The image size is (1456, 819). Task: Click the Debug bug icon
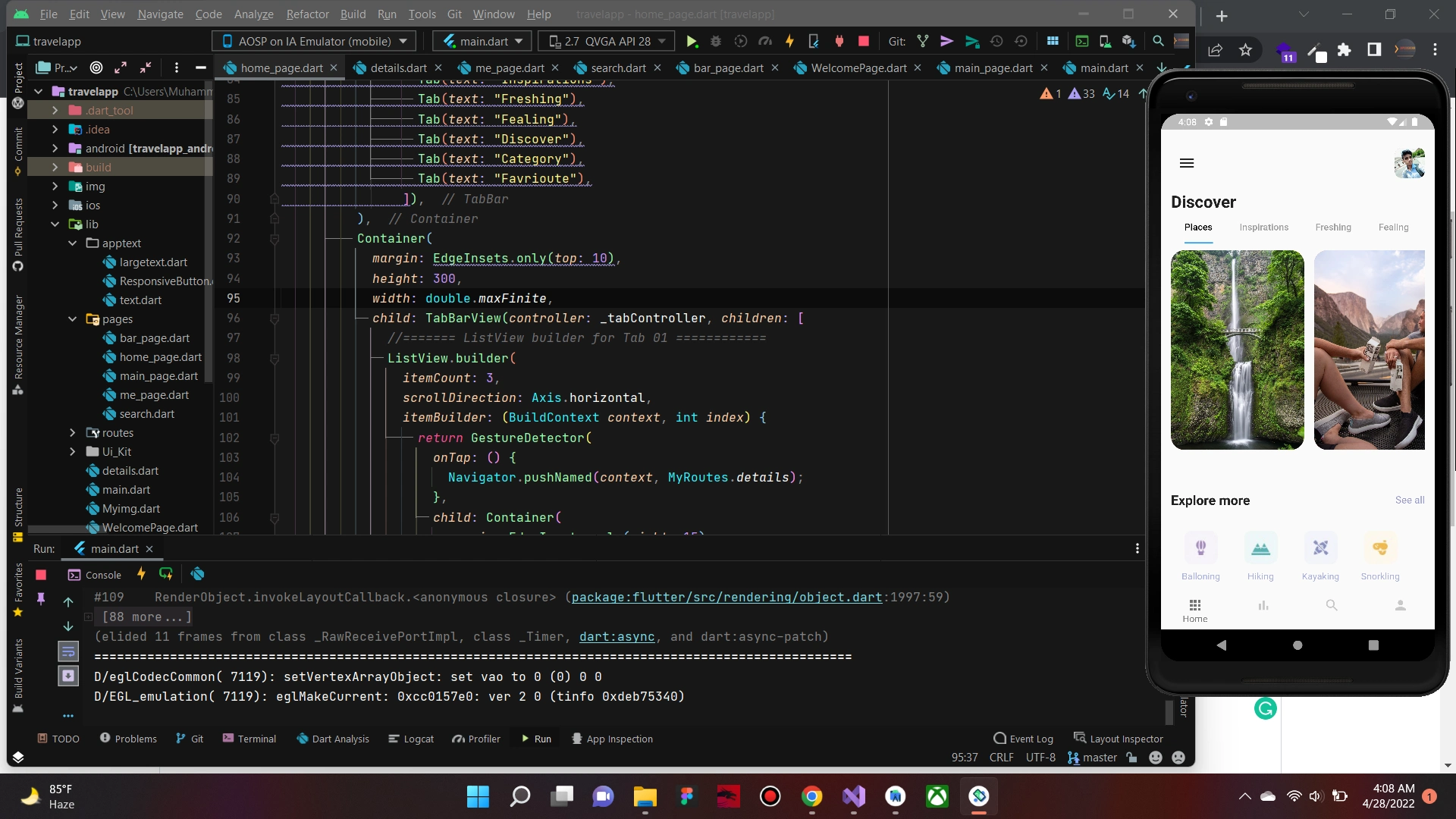[715, 42]
